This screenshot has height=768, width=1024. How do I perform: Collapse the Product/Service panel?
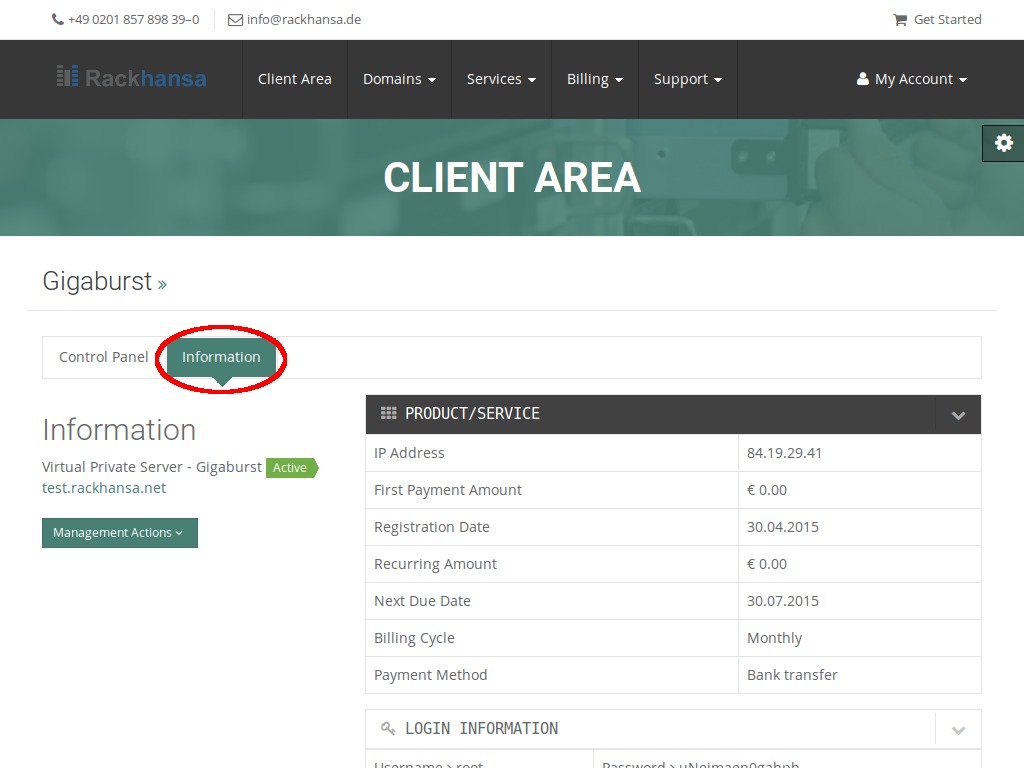point(958,415)
